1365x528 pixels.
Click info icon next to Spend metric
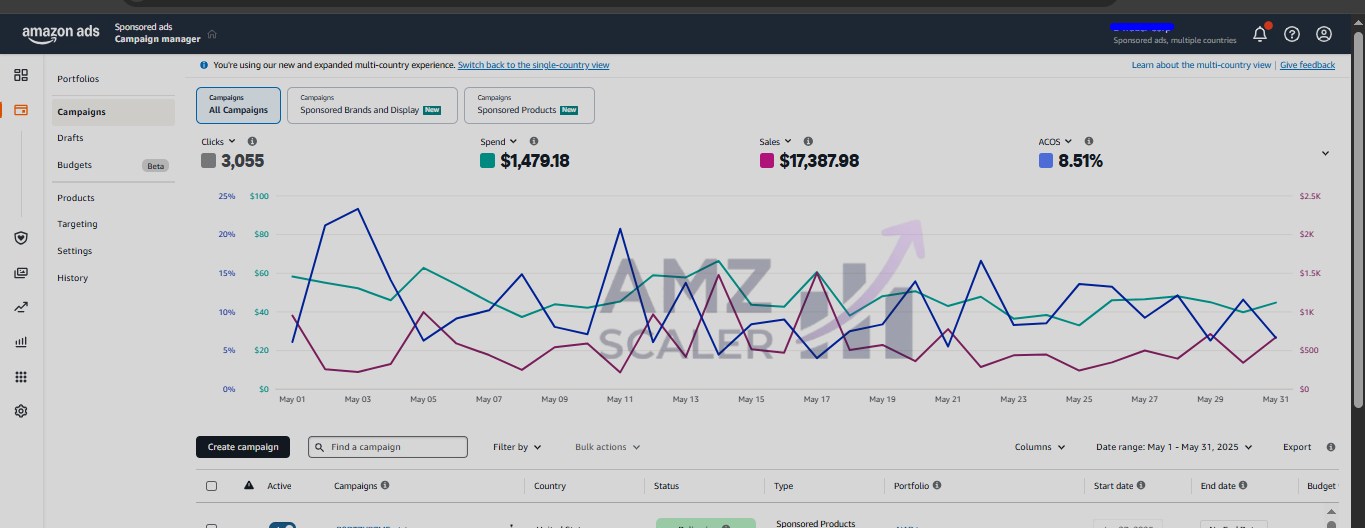tap(534, 142)
